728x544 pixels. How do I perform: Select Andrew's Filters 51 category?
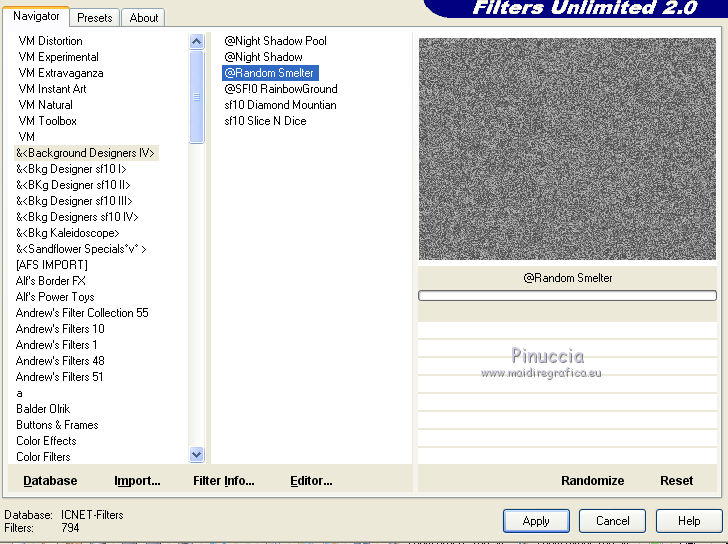pos(59,377)
